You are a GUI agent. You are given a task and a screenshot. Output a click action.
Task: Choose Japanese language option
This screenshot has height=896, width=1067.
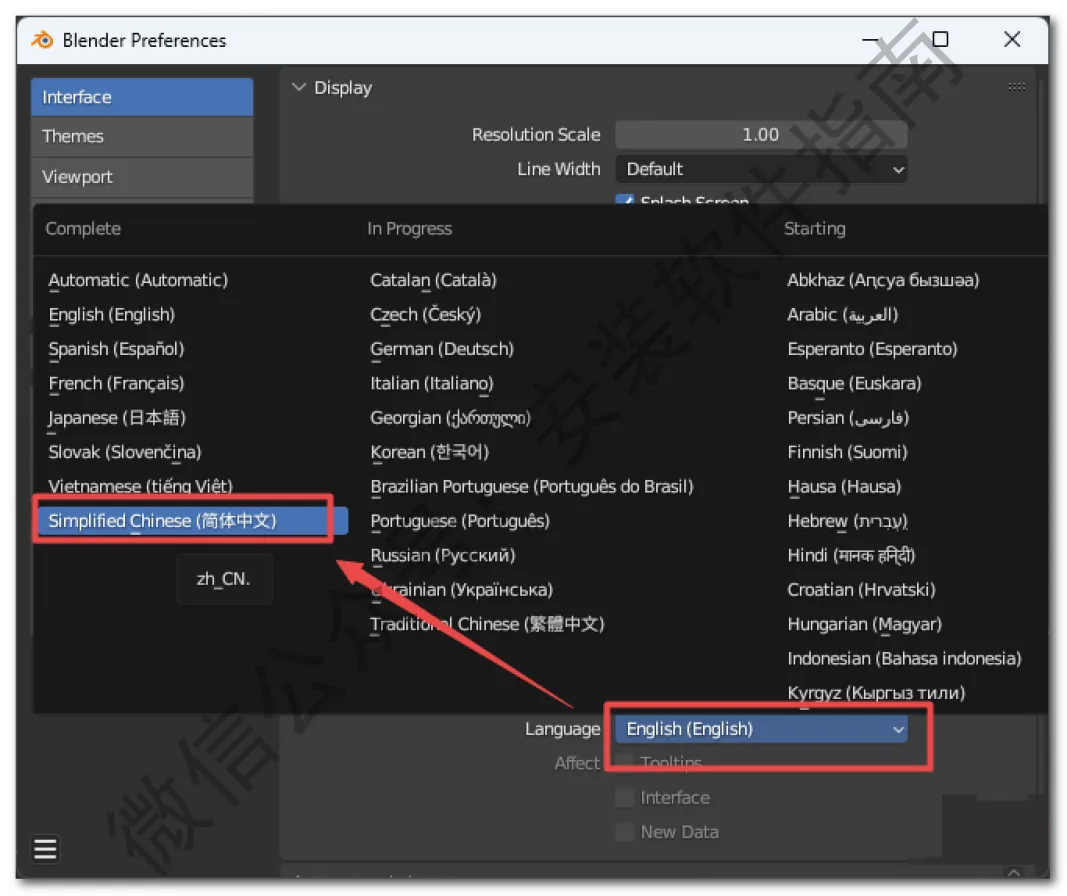tap(117, 418)
